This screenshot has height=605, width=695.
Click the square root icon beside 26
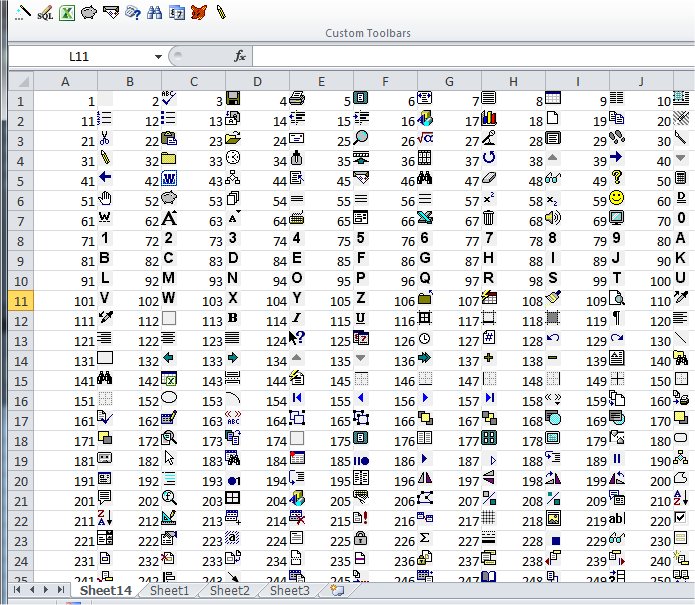click(x=425, y=138)
